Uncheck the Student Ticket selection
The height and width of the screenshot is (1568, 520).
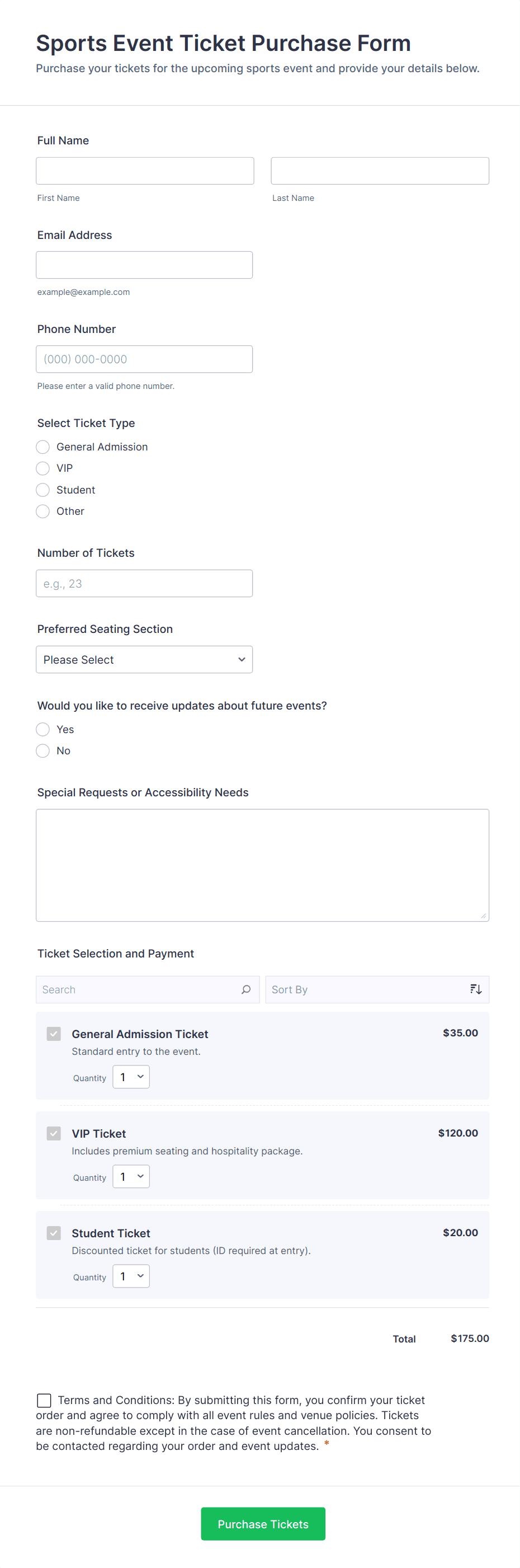54,1232
